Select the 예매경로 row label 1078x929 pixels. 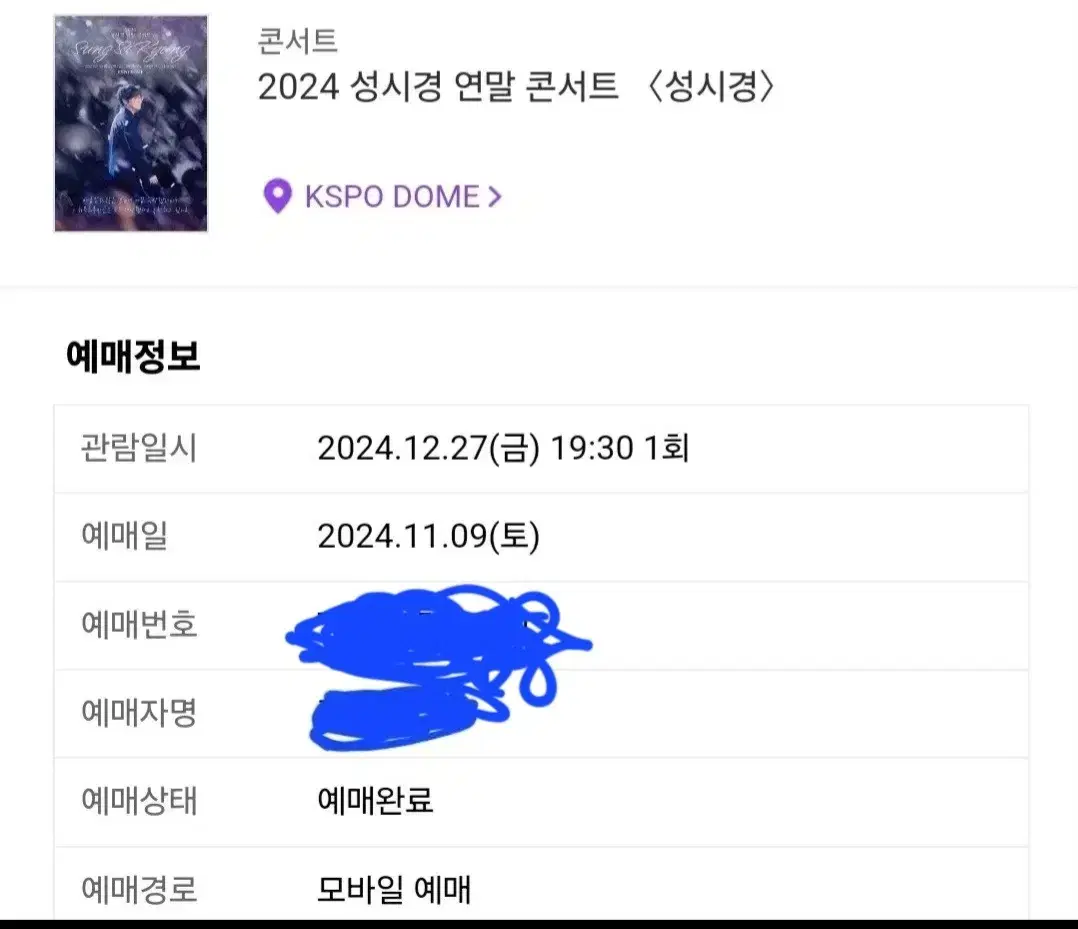pyautogui.click(x=139, y=888)
